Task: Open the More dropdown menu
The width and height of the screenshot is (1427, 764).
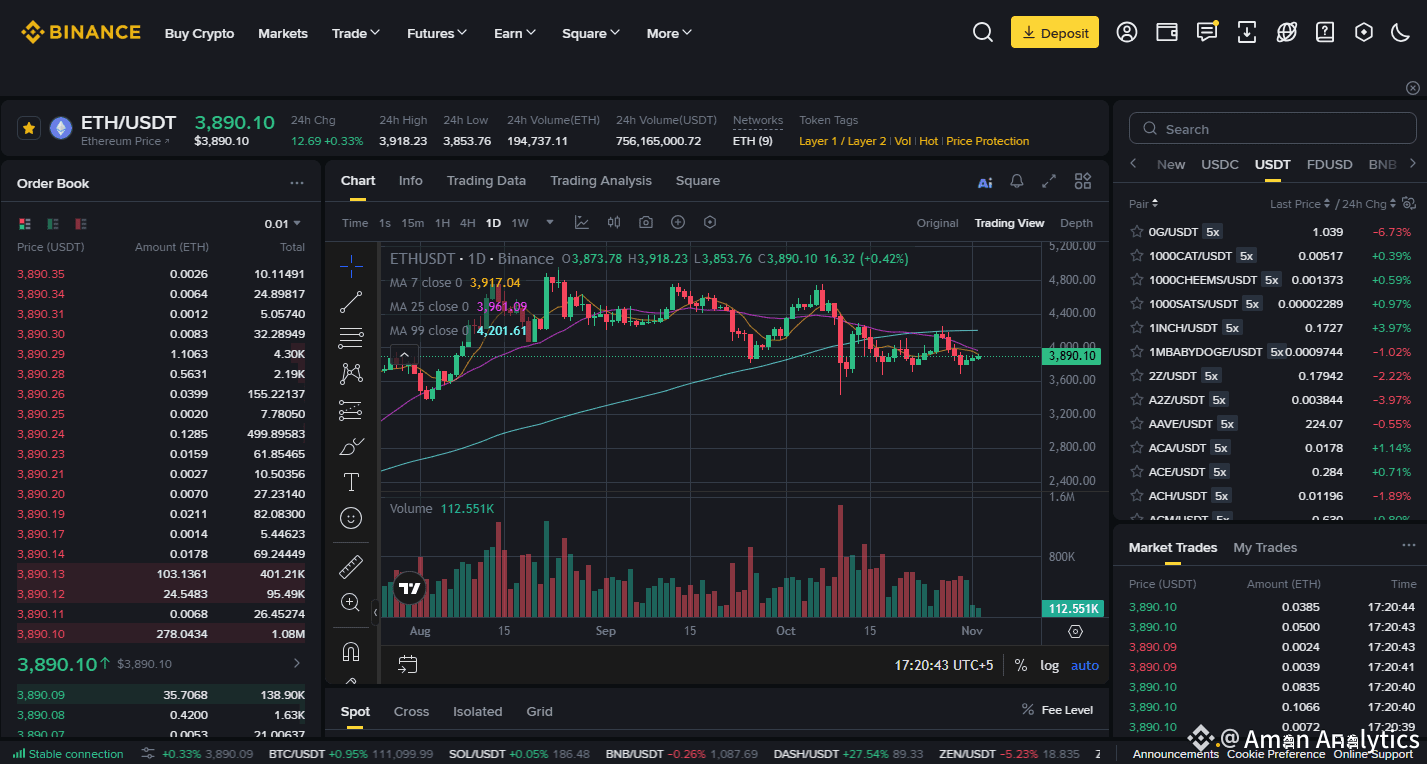Action: 669,33
